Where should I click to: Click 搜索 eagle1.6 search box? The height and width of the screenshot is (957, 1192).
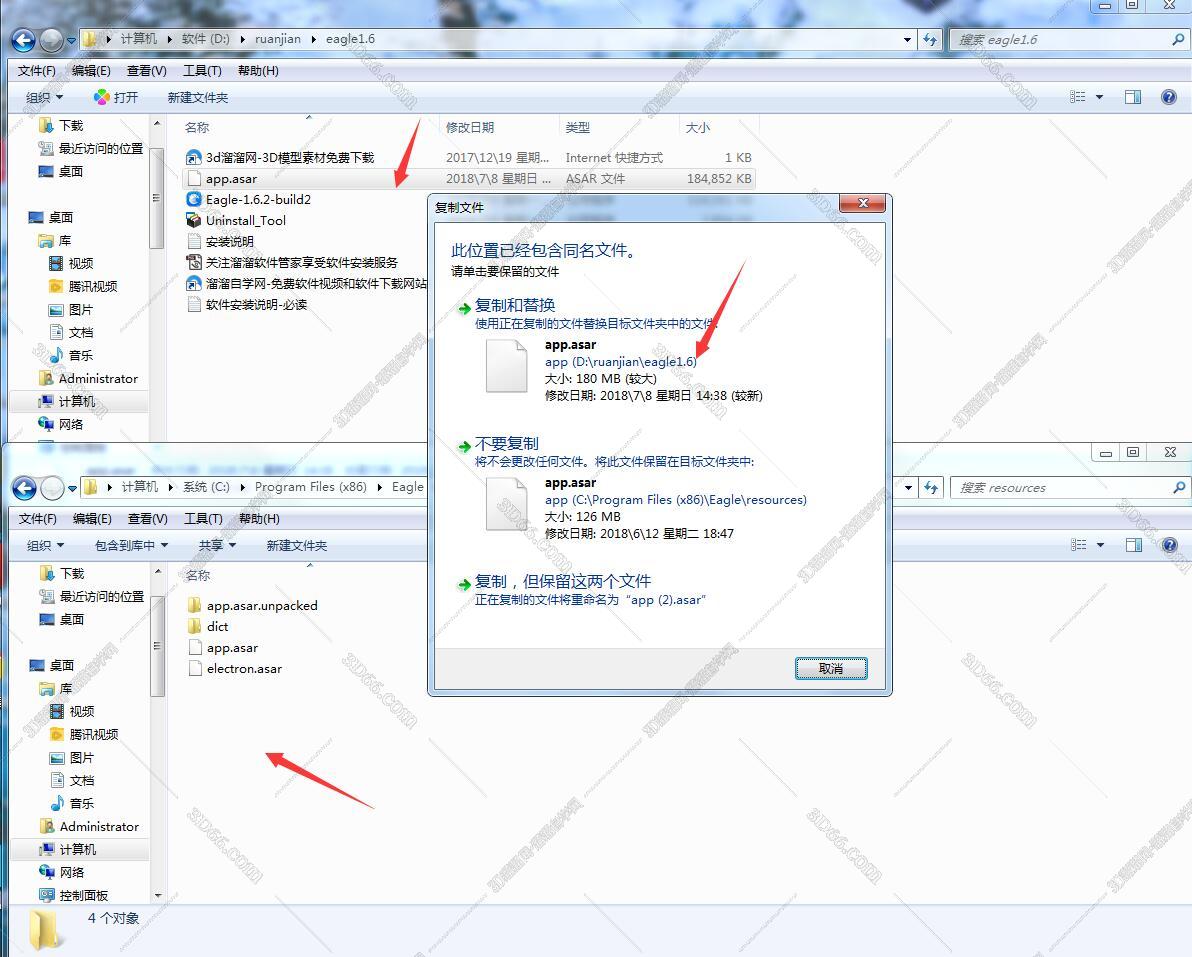1069,40
